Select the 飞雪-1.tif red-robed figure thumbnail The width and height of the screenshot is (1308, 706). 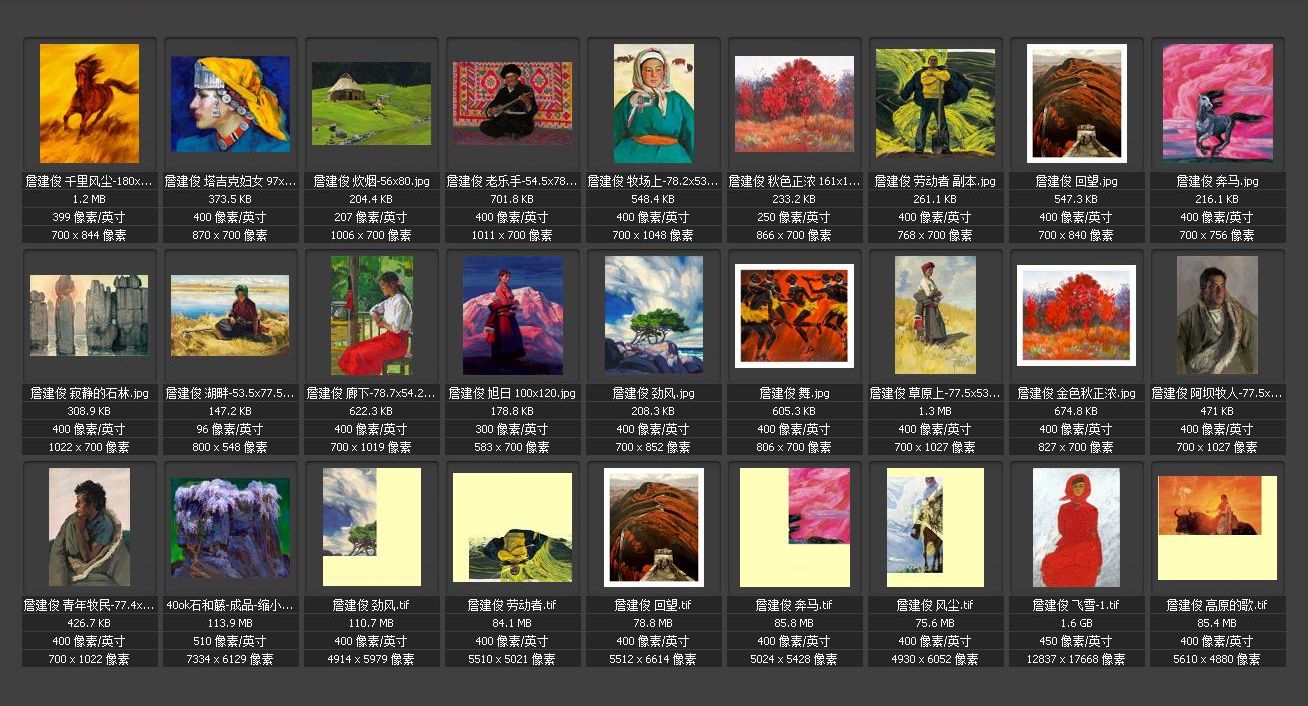tap(1076, 527)
